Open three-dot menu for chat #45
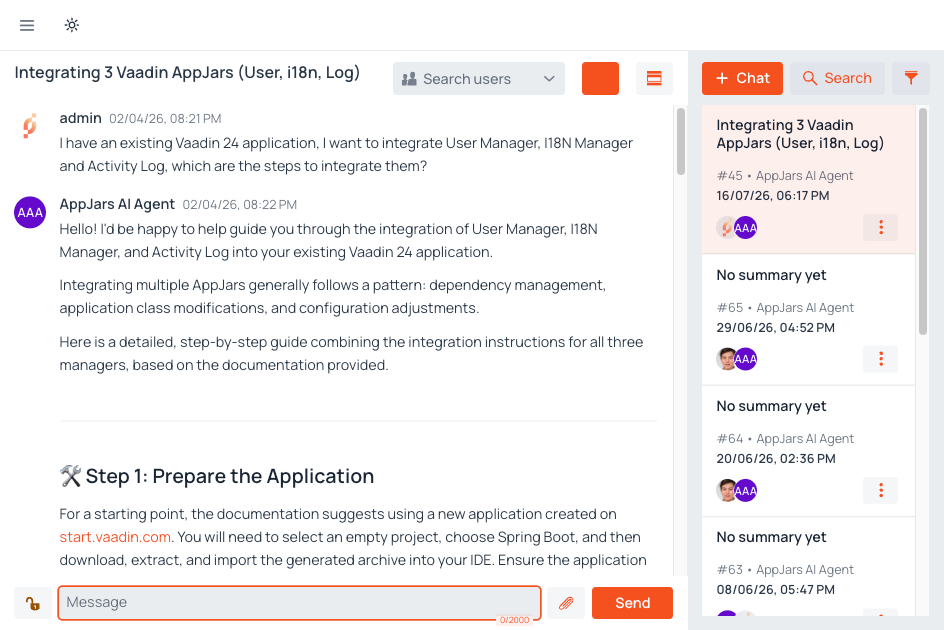 coord(880,227)
